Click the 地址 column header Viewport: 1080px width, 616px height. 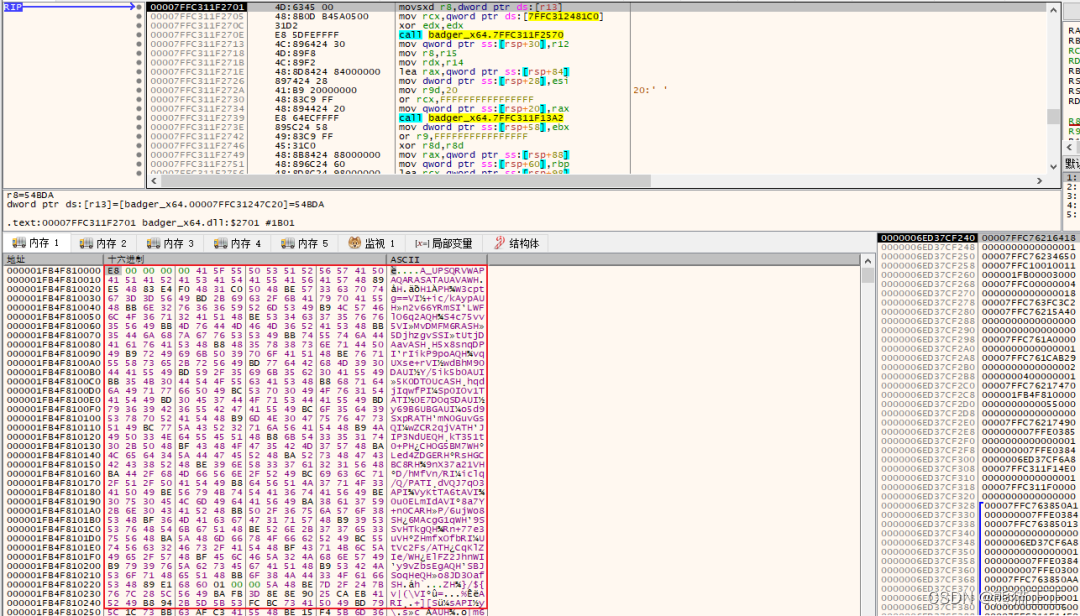coord(18,259)
